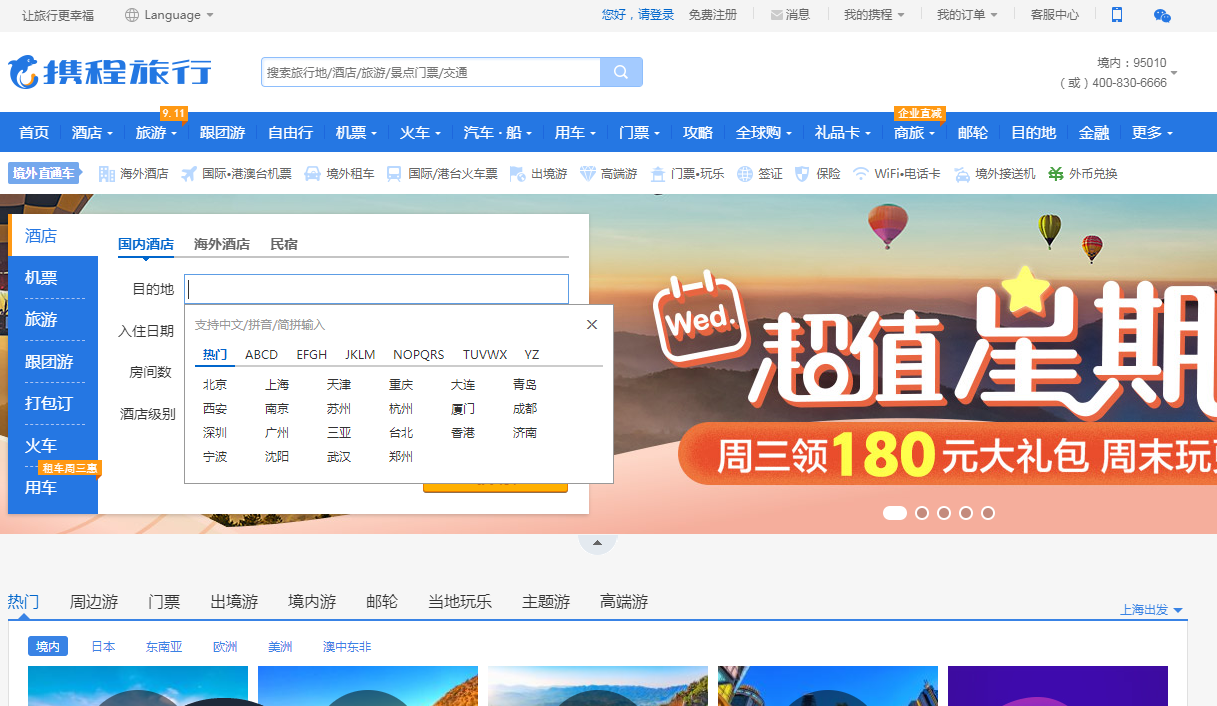Select 欧洲 region filter
Screen dimensions: 1217x706
[x=225, y=647]
